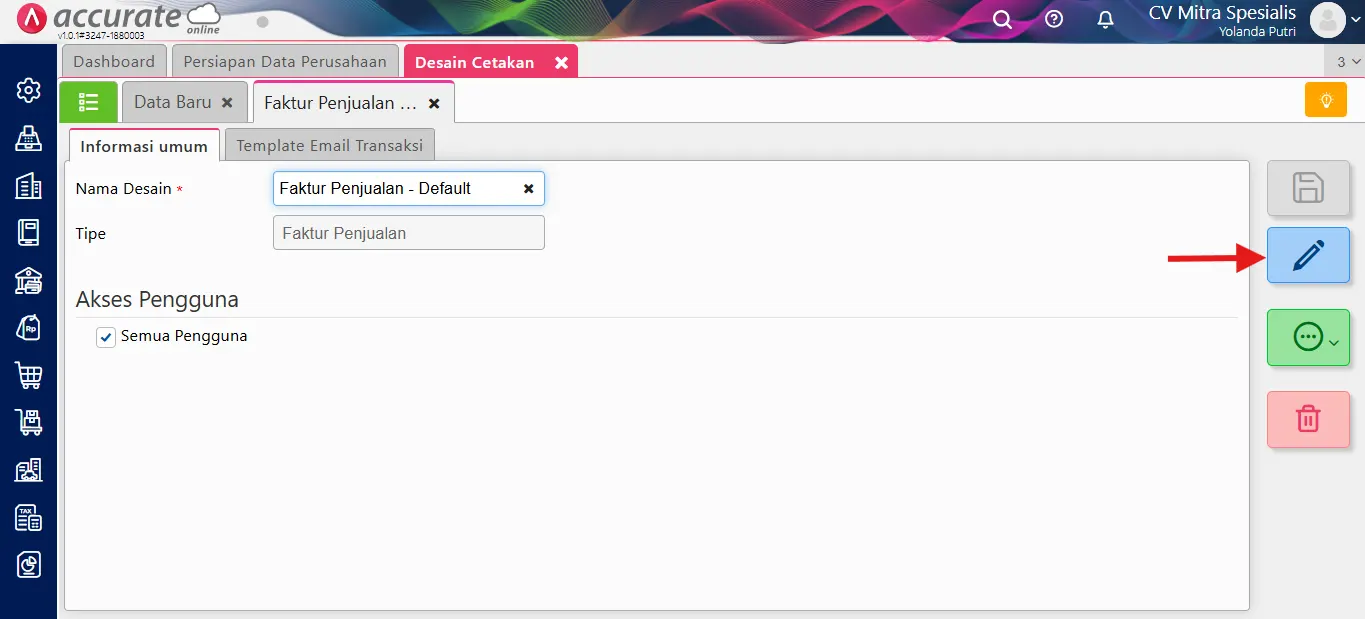Screen dimensions: 1365x619
Task: Click the blue pencil edit design button
Action: pyautogui.click(x=1308, y=256)
